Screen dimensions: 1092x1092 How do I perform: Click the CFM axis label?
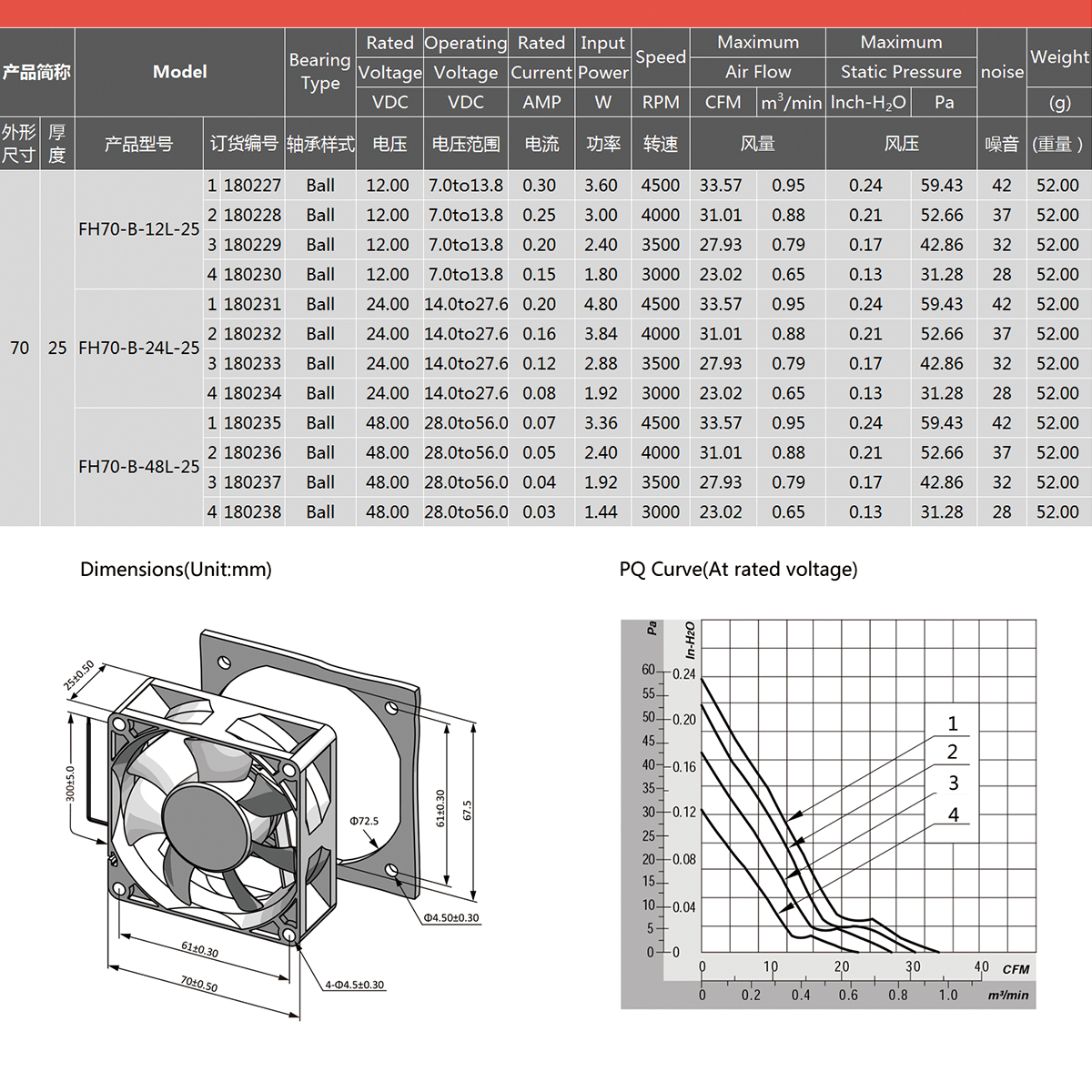pos(1016,969)
